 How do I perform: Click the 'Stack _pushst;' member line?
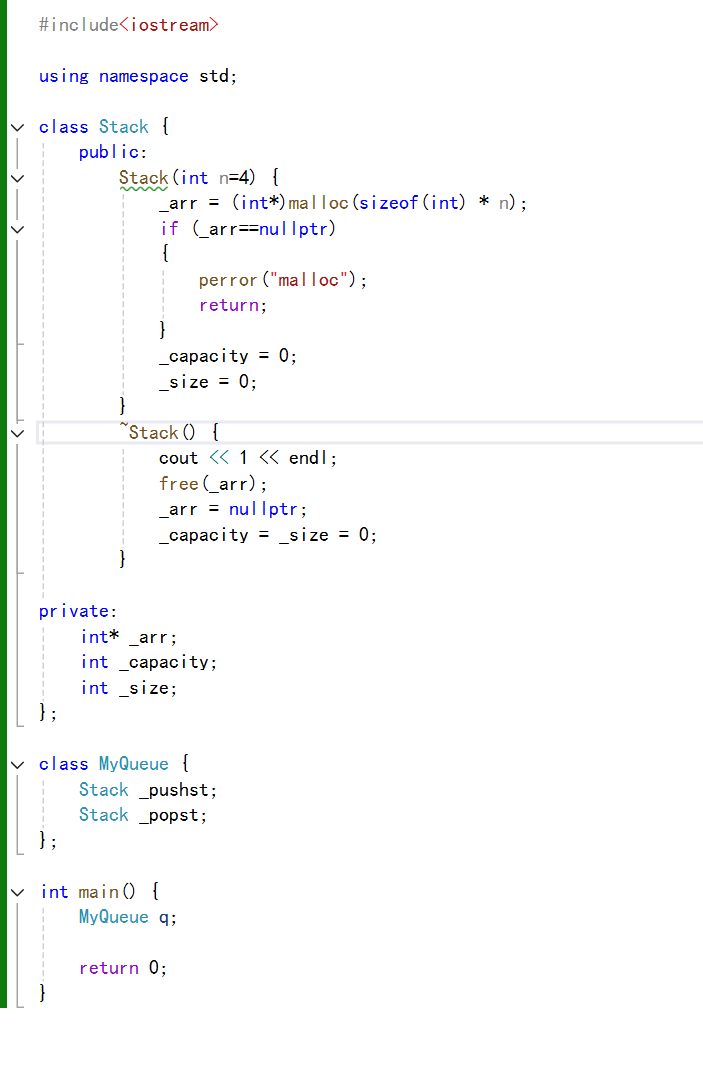point(148,790)
